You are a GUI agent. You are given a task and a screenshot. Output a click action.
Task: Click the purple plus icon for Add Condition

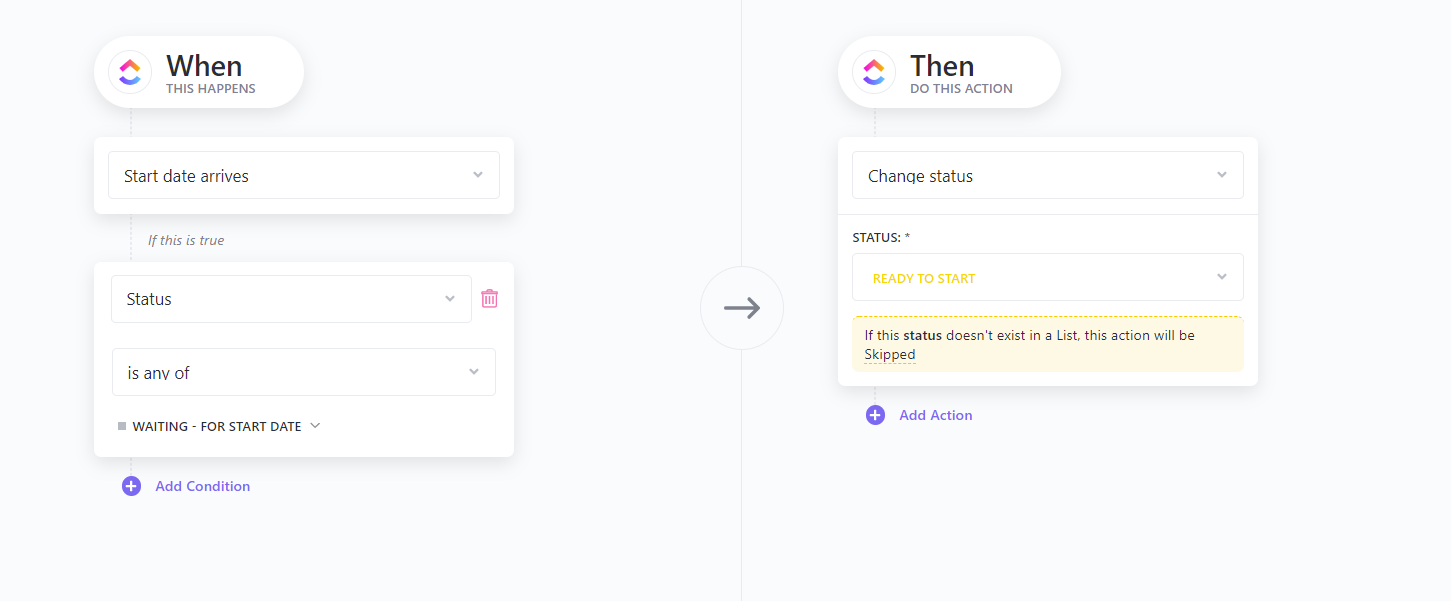point(131,486)
